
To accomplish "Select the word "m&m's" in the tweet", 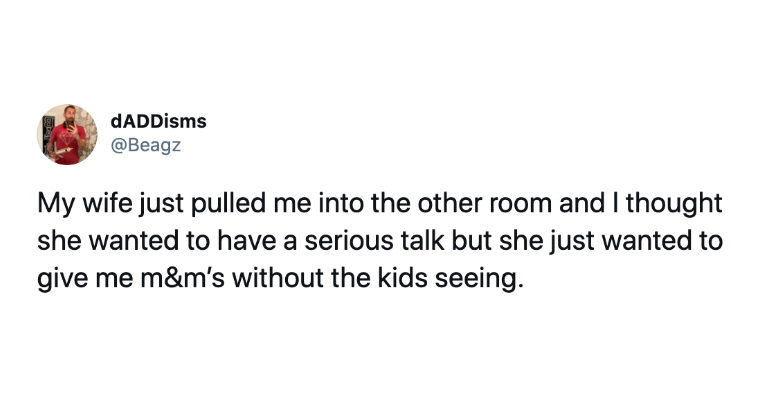I will tap(183, 278).
